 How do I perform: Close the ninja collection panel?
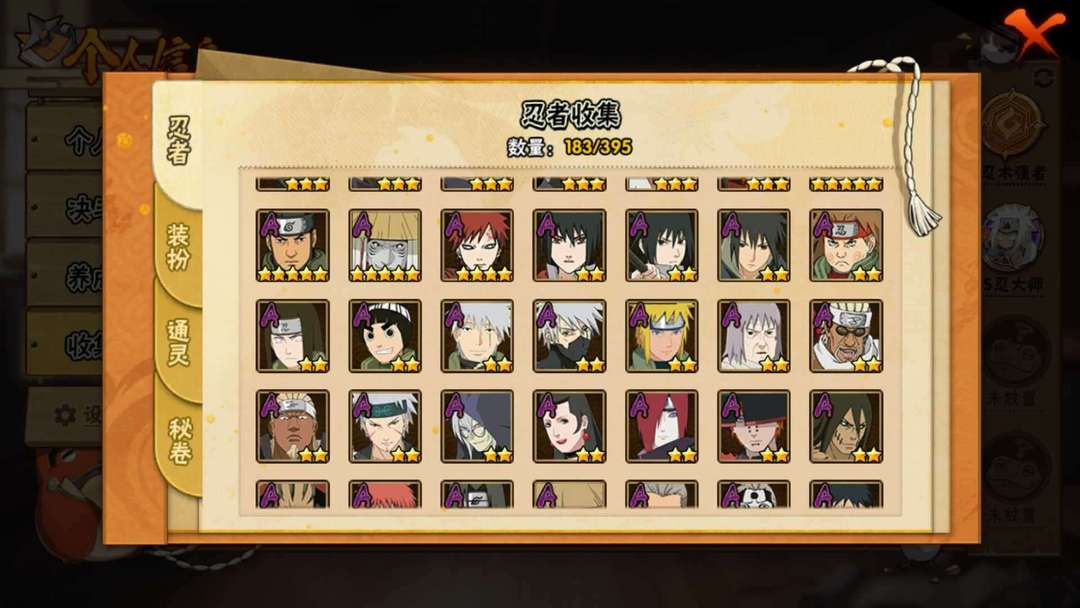click(x=1034, y=31)
